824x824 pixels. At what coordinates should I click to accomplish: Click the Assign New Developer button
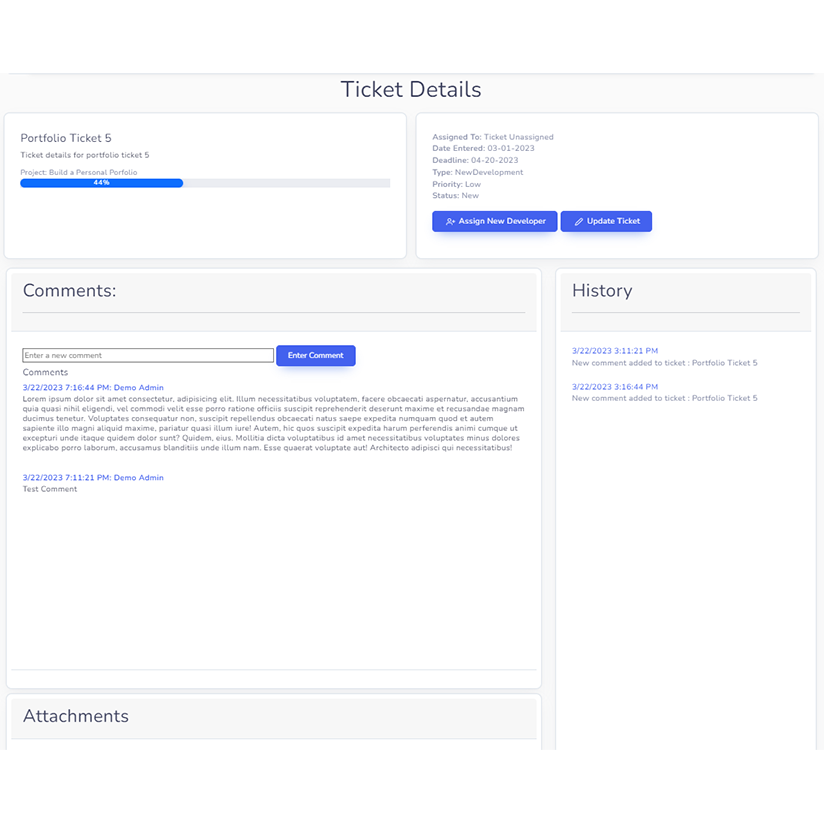[495, 221]
